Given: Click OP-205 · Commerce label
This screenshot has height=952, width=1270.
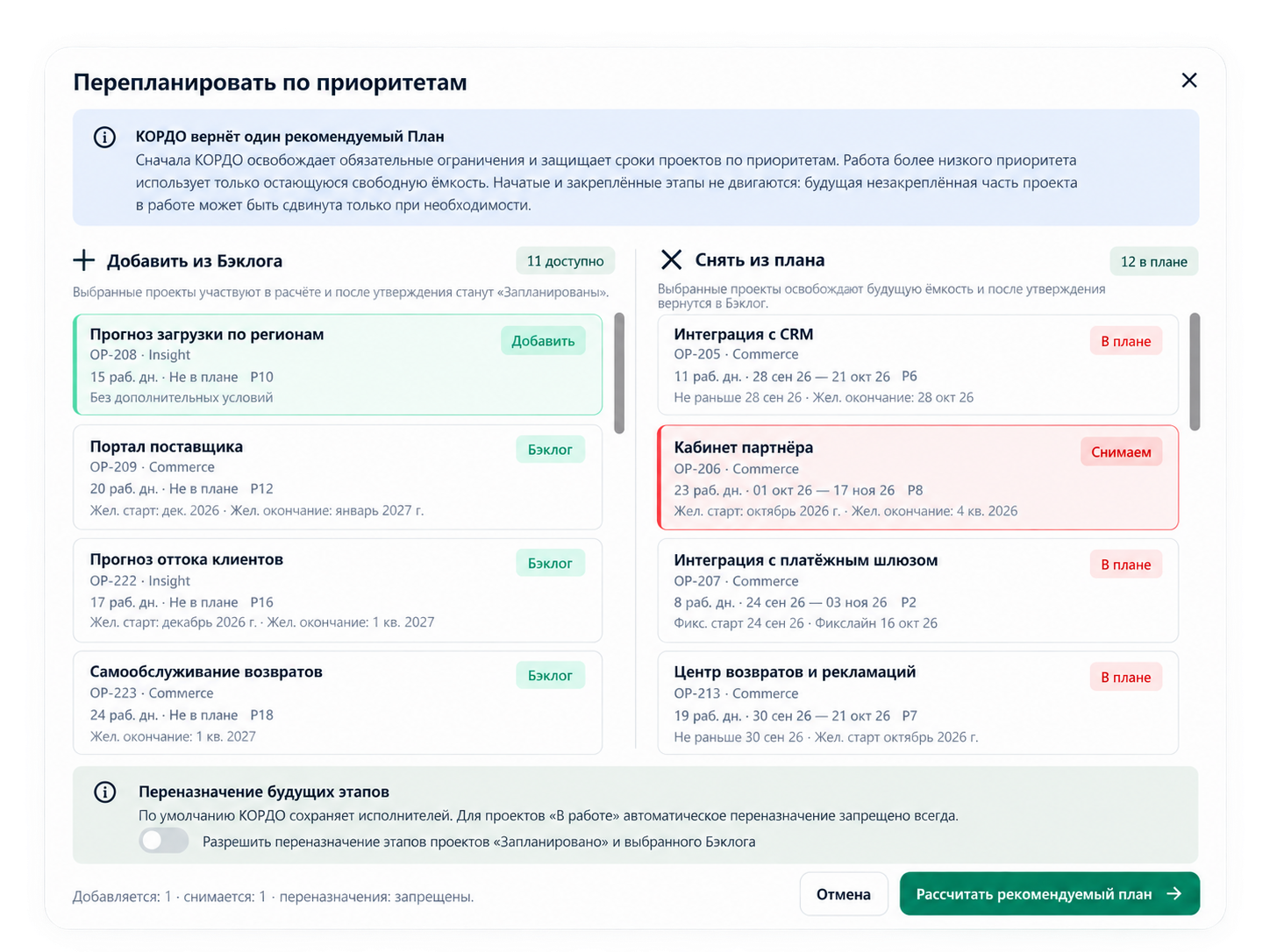Looking at the screenshot, I should point(736,354).
